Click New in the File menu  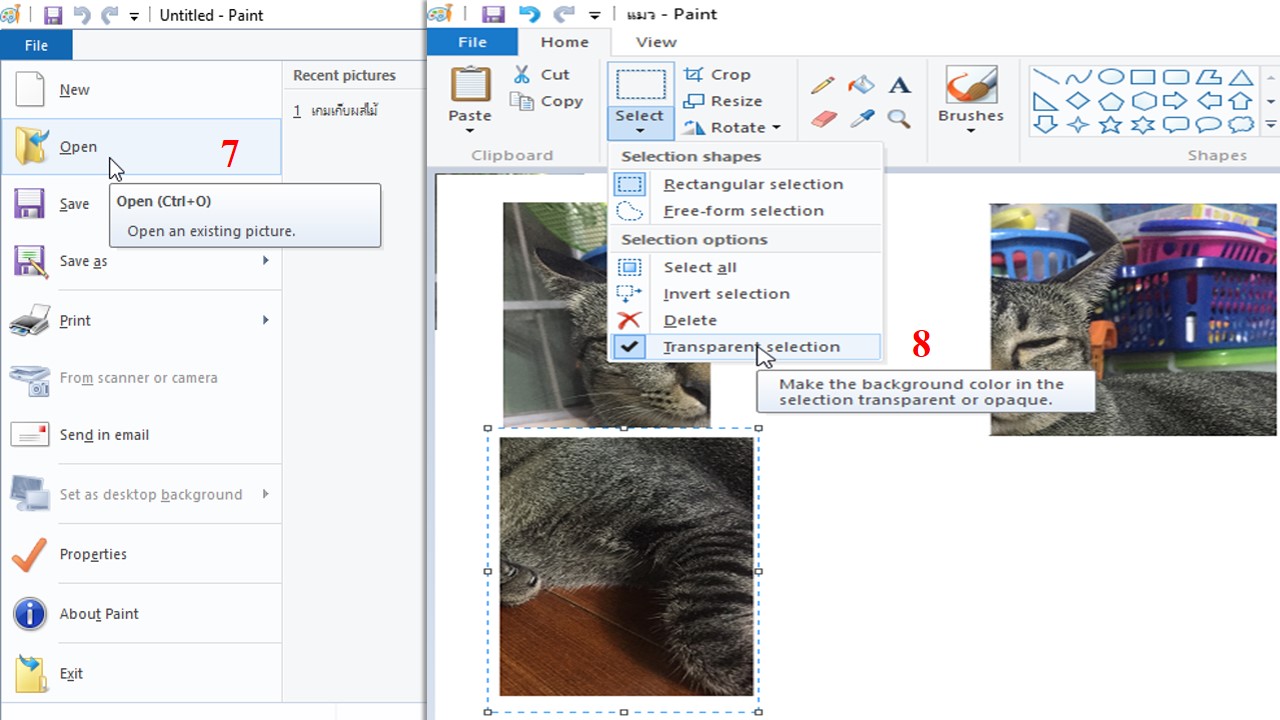[x=141, y=89]
